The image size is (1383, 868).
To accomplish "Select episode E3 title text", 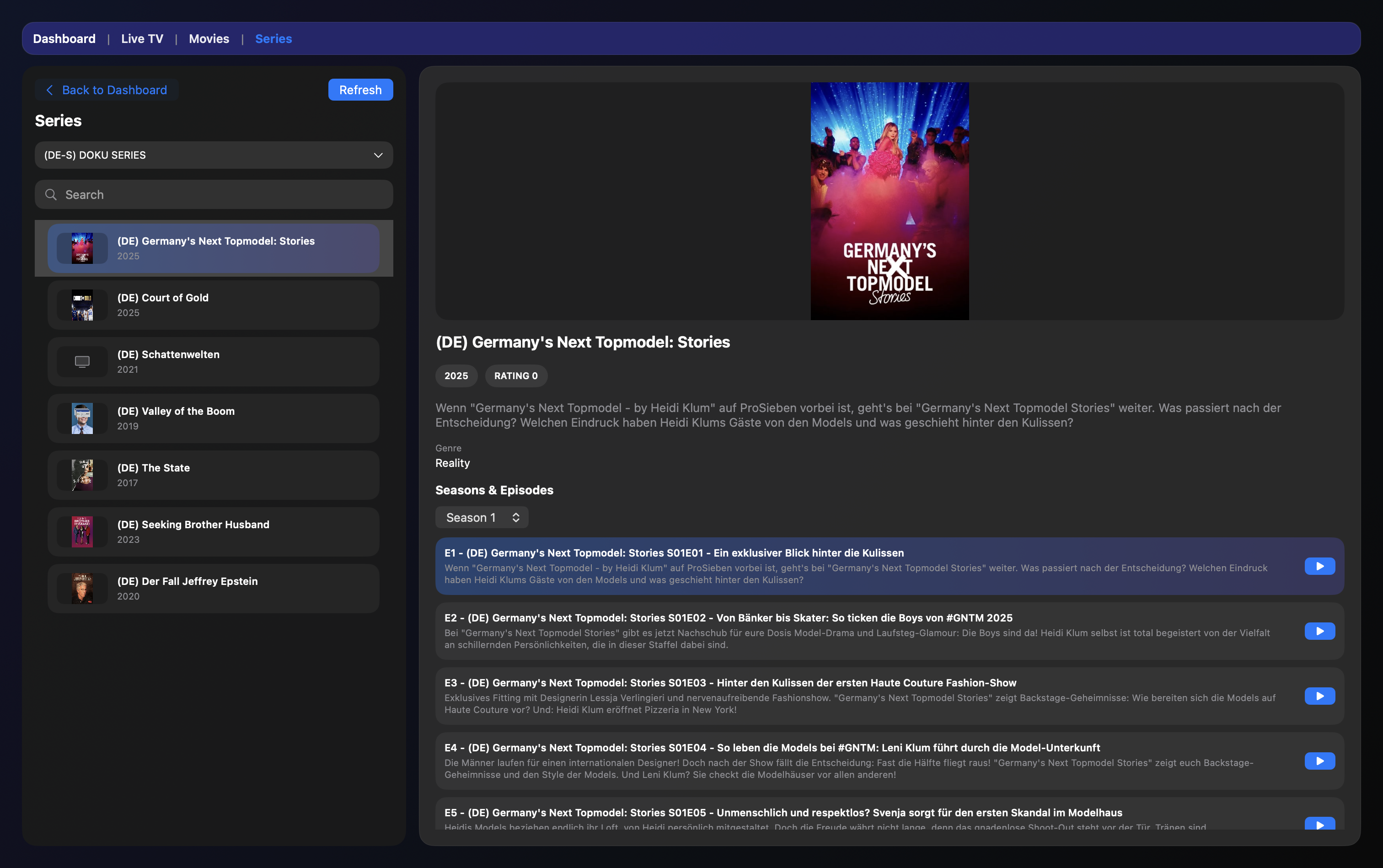I will [730, 683].
